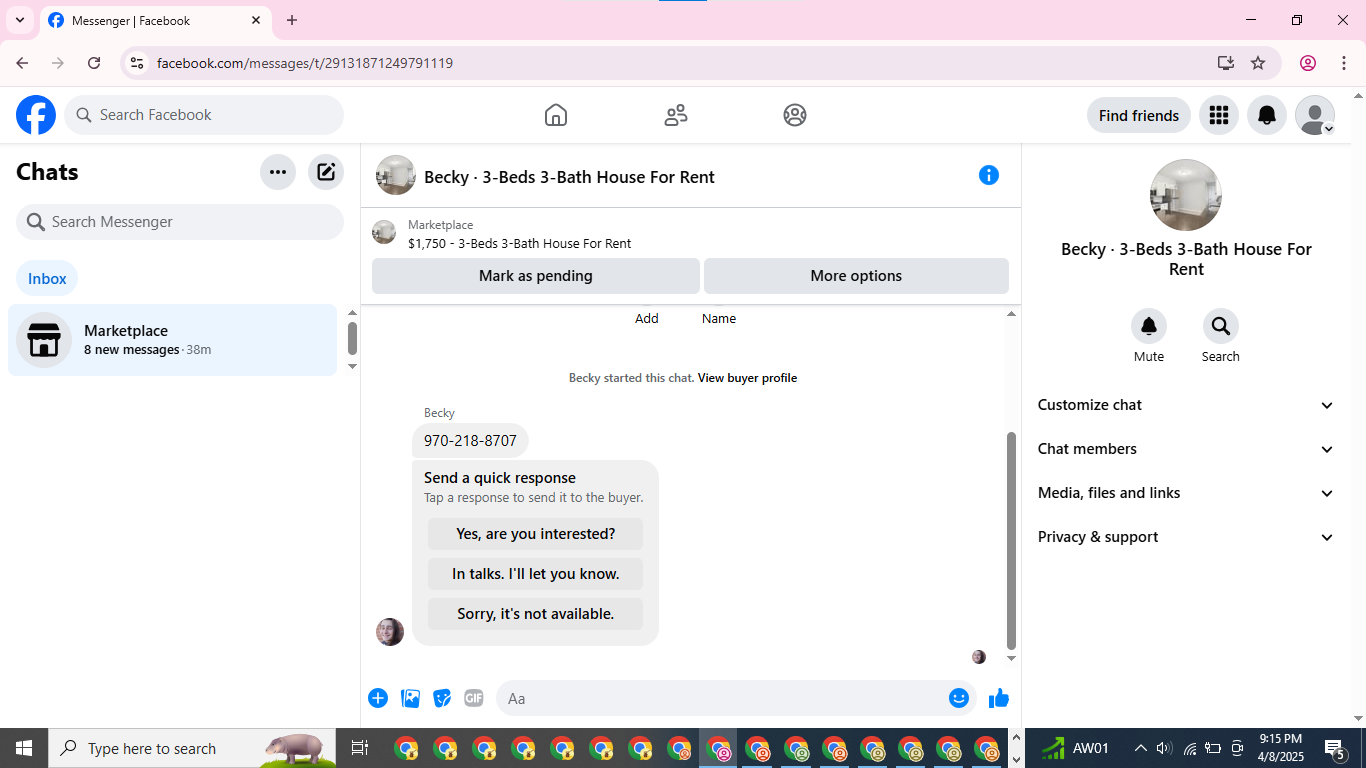Screen dimensions: 1366x768
Task: Click Find friends button
Action: pyautogui.click(x=1139, y=115)
